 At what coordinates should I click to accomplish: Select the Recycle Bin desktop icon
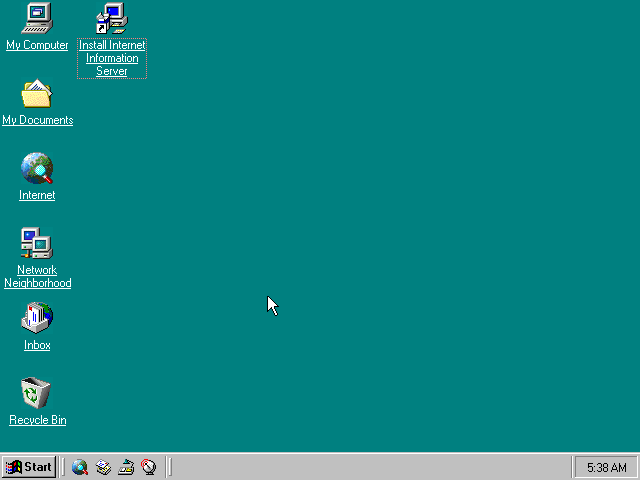point(37,393)
